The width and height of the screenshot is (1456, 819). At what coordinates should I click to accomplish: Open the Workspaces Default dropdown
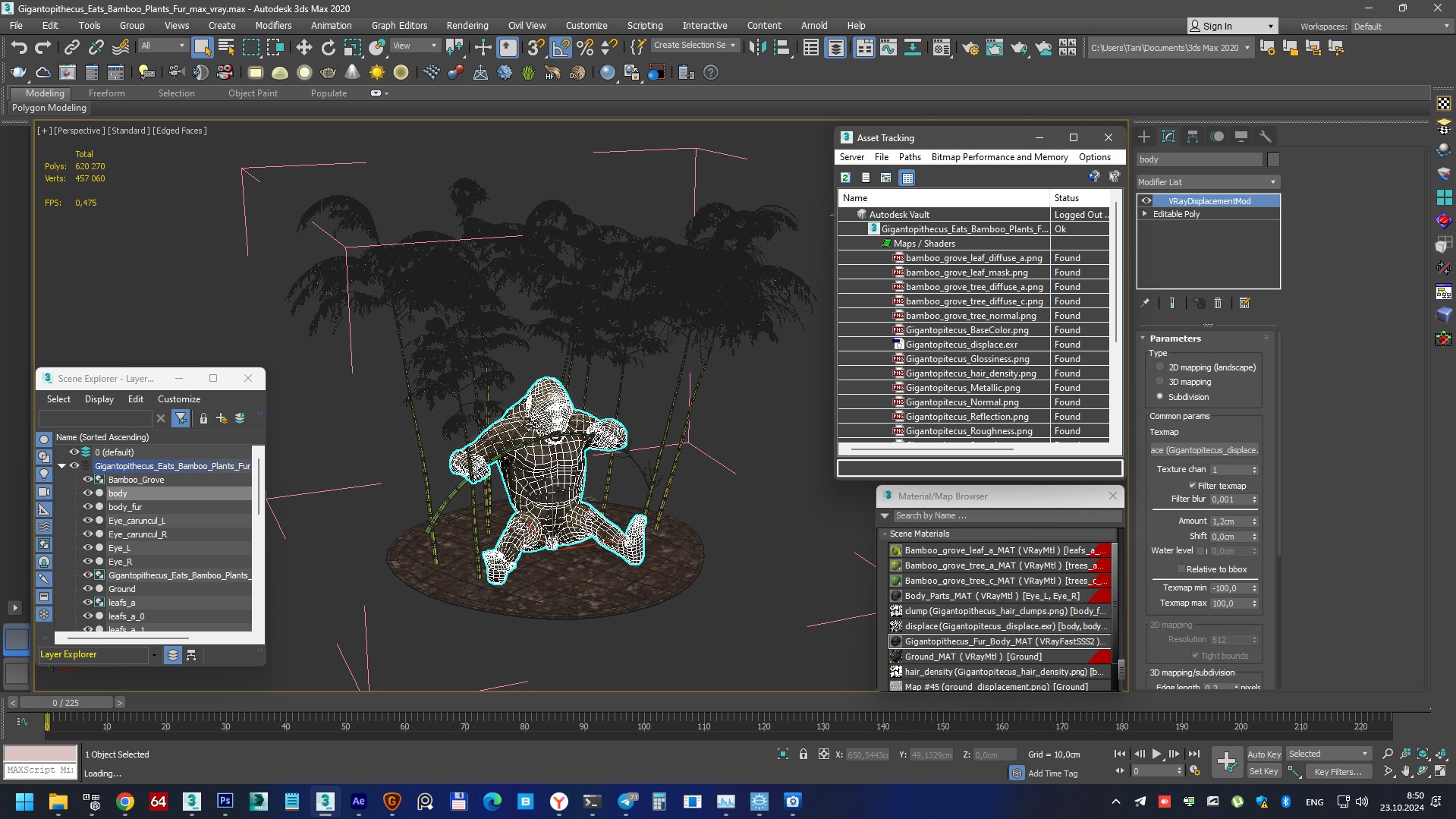point(1401,26)
